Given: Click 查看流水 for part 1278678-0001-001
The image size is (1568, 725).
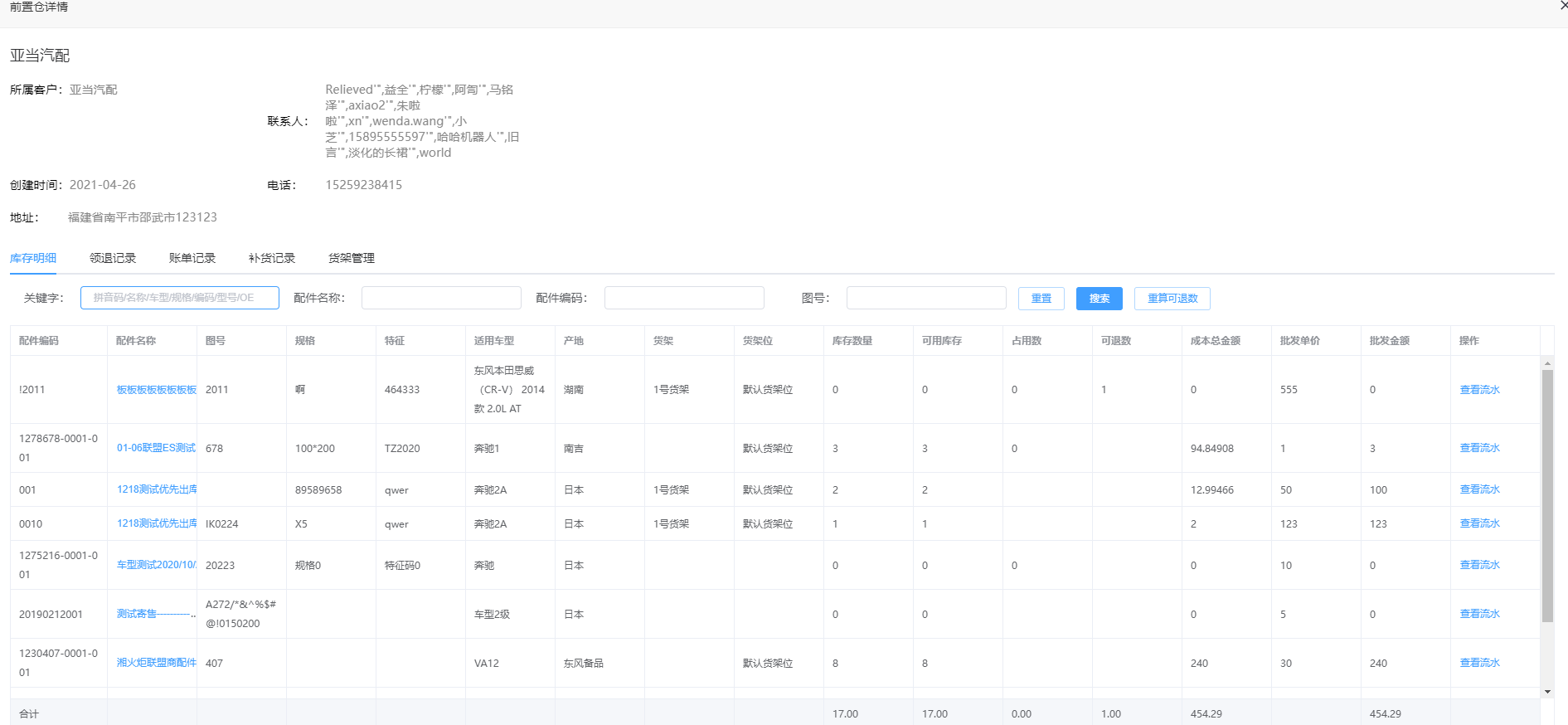Looking at the screenshot, I should pyautogui.click(x=1480, y=448).
